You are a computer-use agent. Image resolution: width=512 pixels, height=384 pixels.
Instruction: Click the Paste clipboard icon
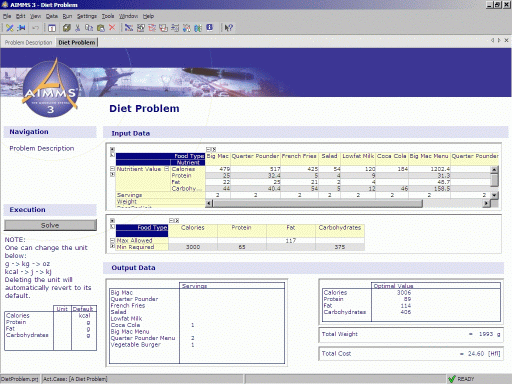100,28
